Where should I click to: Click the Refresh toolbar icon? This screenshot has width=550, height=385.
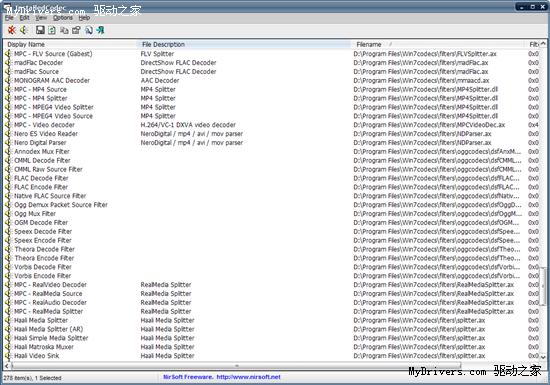tap(52, 30)
